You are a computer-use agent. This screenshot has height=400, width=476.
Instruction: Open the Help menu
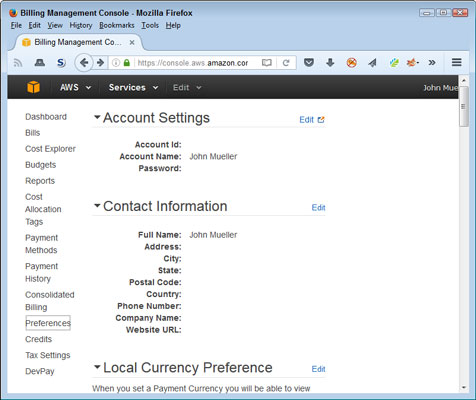click(x=173, y=25)
